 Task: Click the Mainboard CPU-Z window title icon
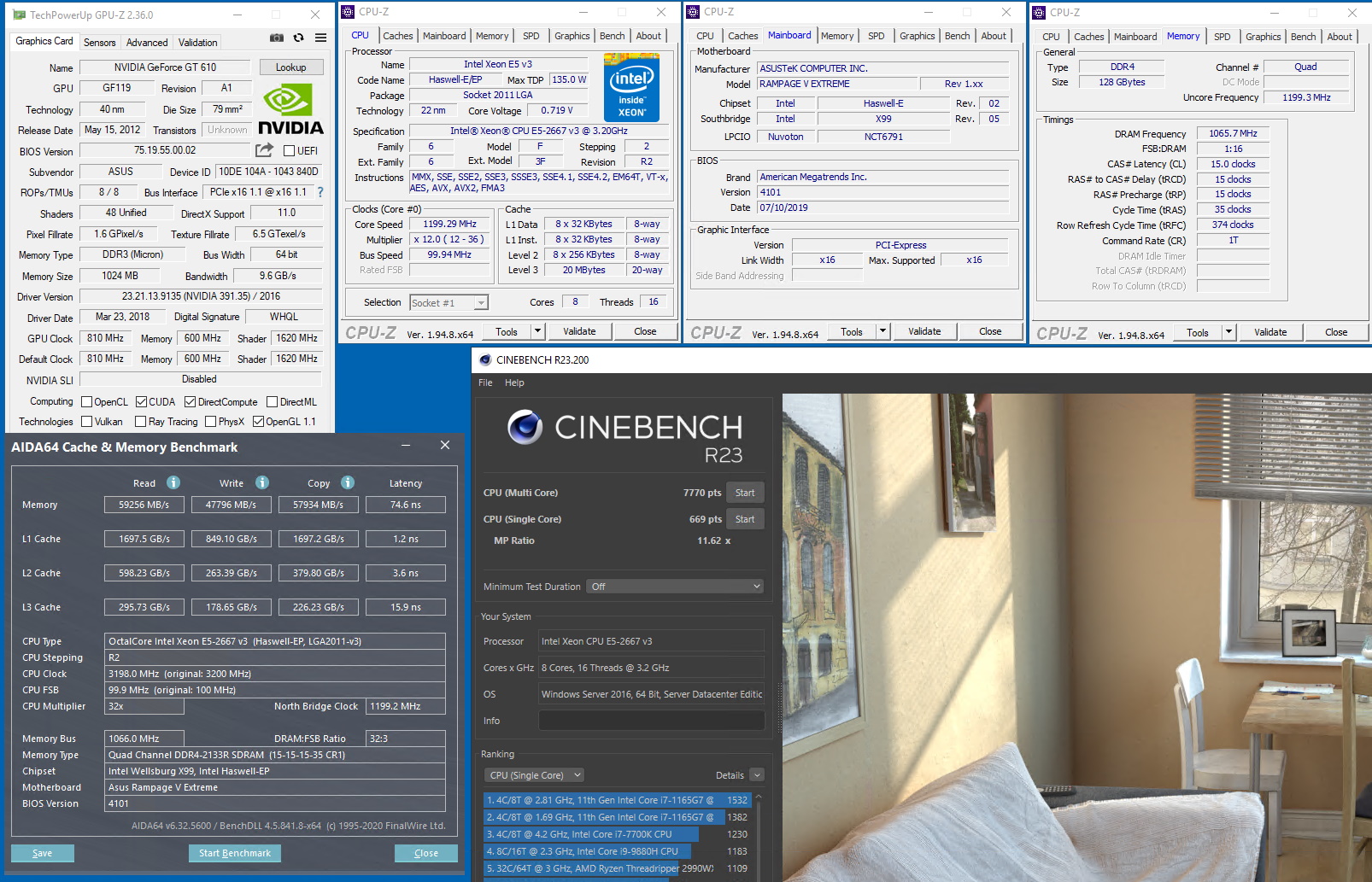coord(694,12)
